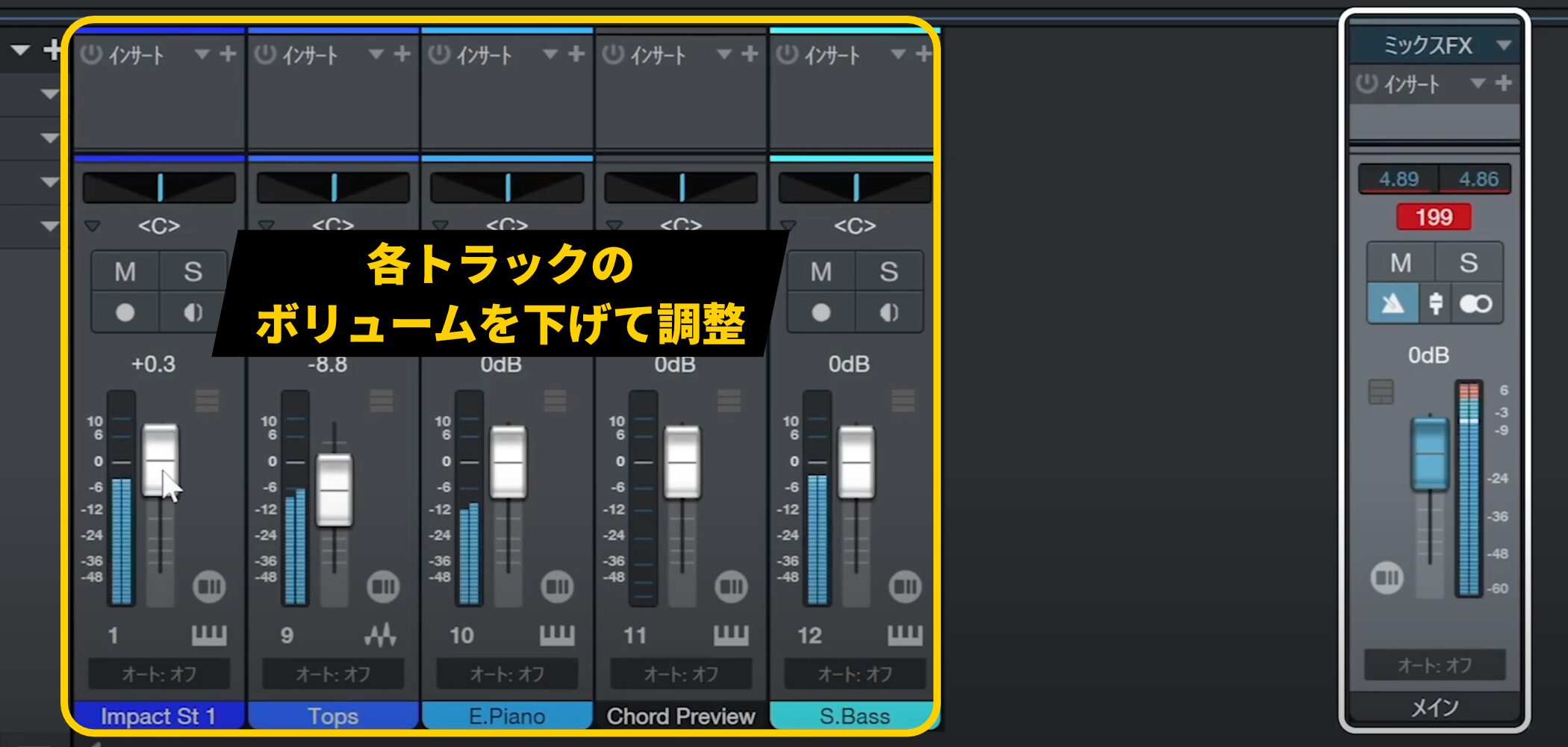Screen dimensions: 1568x747
Task: Click the plus icon on Main inserts
Action: tap(1504, 84)
